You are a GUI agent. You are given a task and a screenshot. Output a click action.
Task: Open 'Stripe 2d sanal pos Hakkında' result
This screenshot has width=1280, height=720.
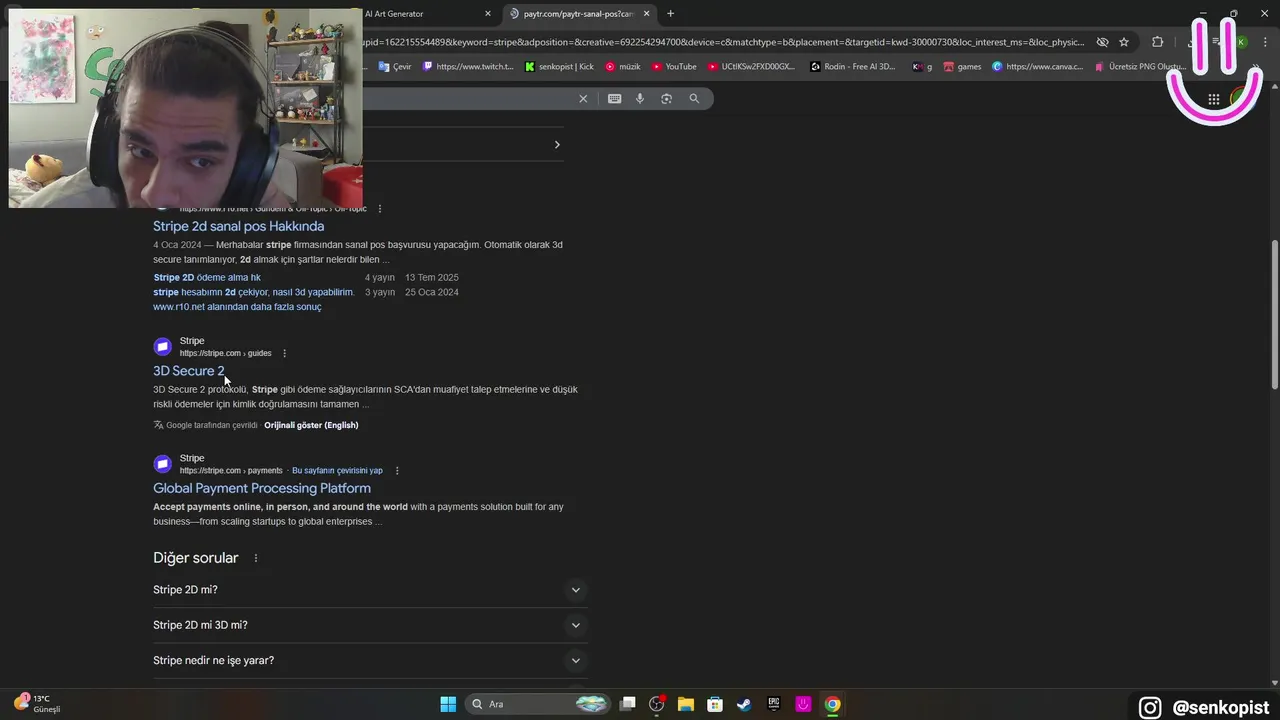click(238, 226)
